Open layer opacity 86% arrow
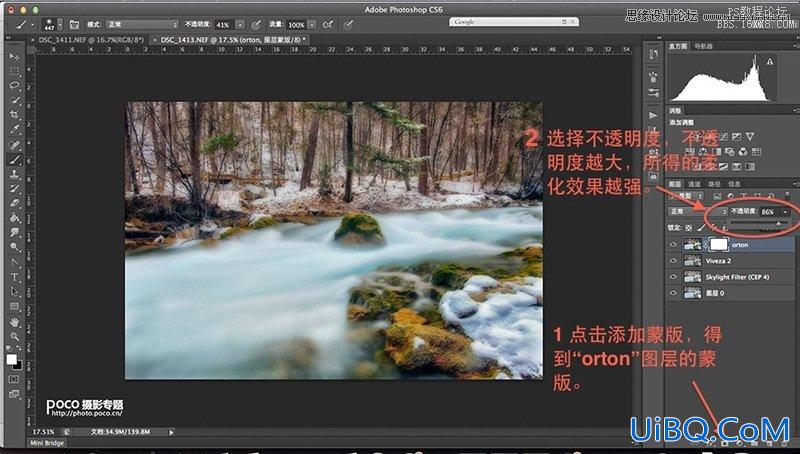Image resolution: width=800 pixels, height=454 pixels. coord(785,211)
